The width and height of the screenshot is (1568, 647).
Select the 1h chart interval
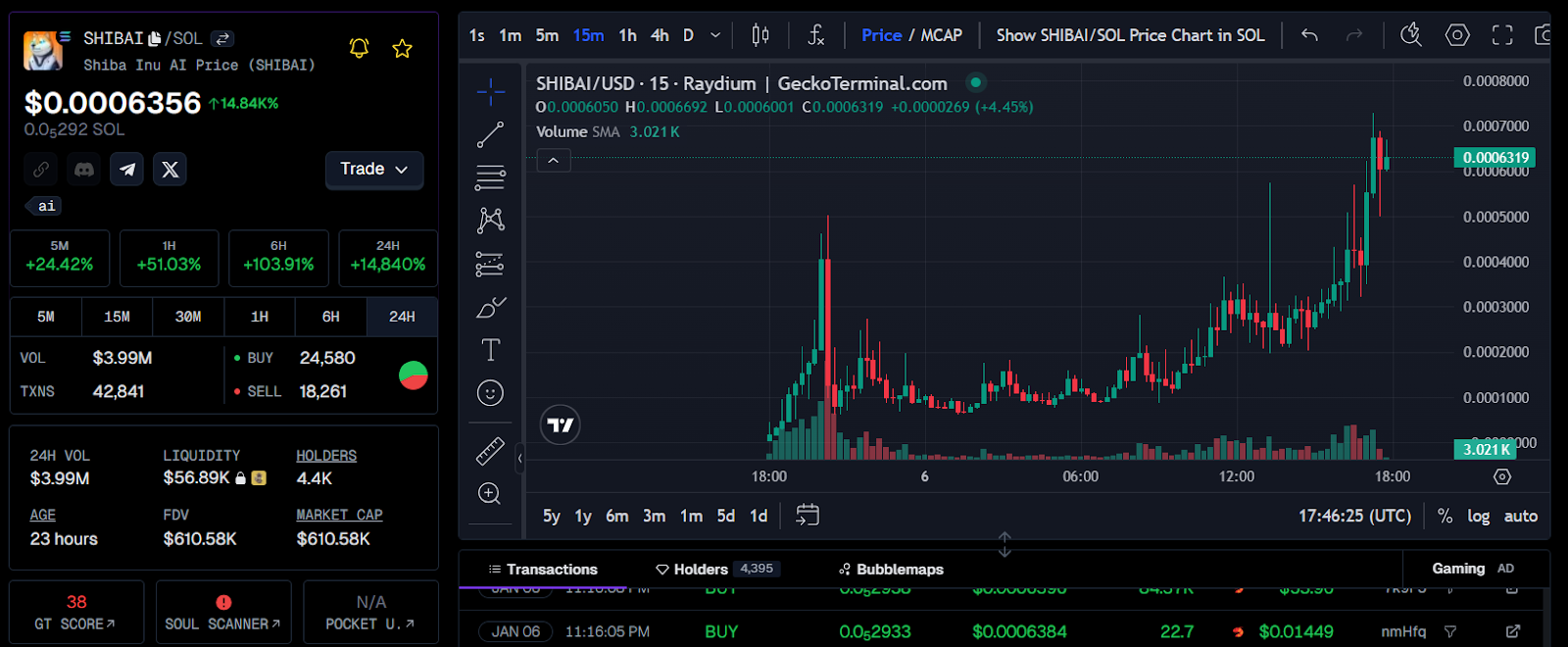point(627,35)
